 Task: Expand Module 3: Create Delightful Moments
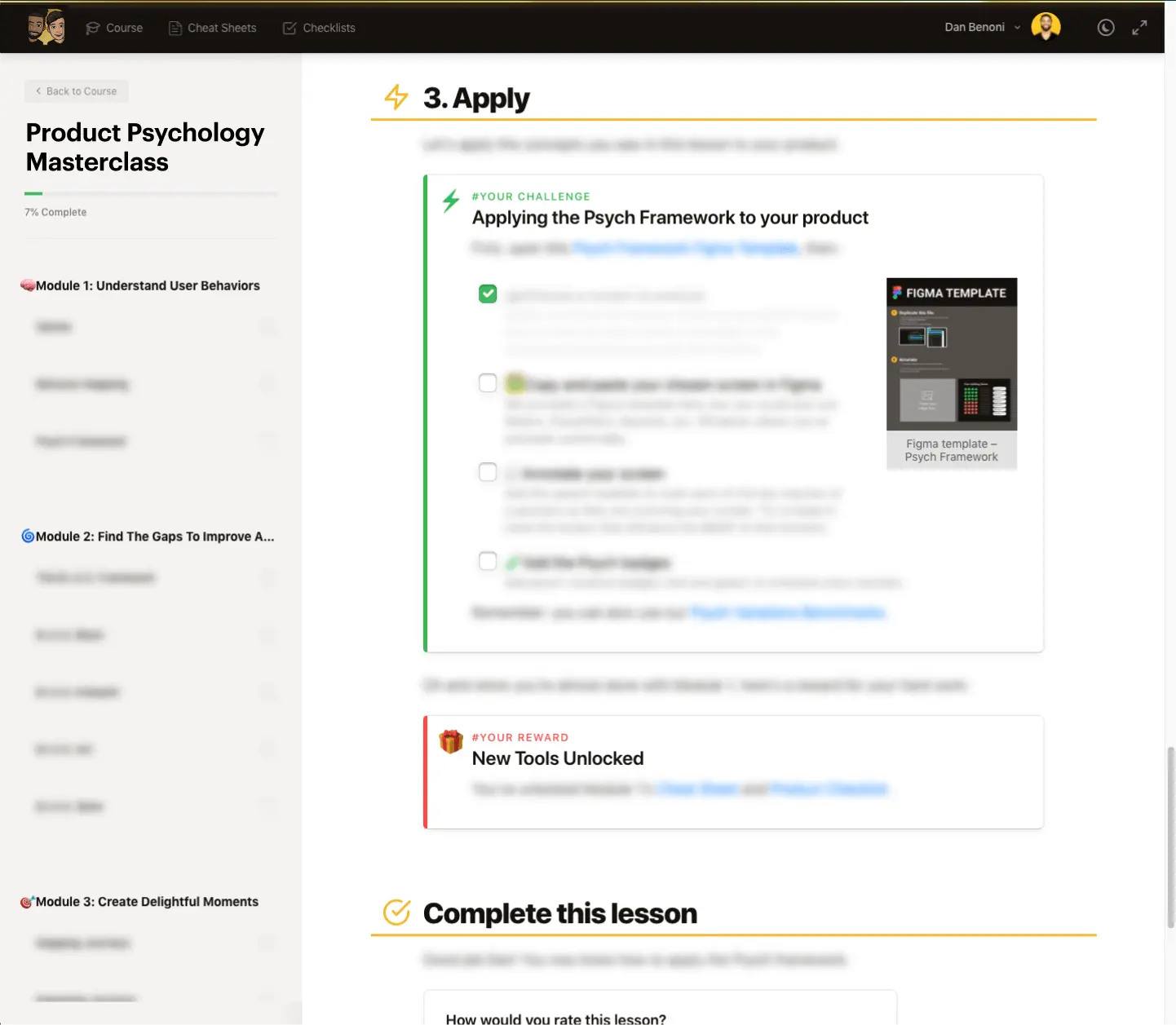pyautogui.click(x=146, y=902)
